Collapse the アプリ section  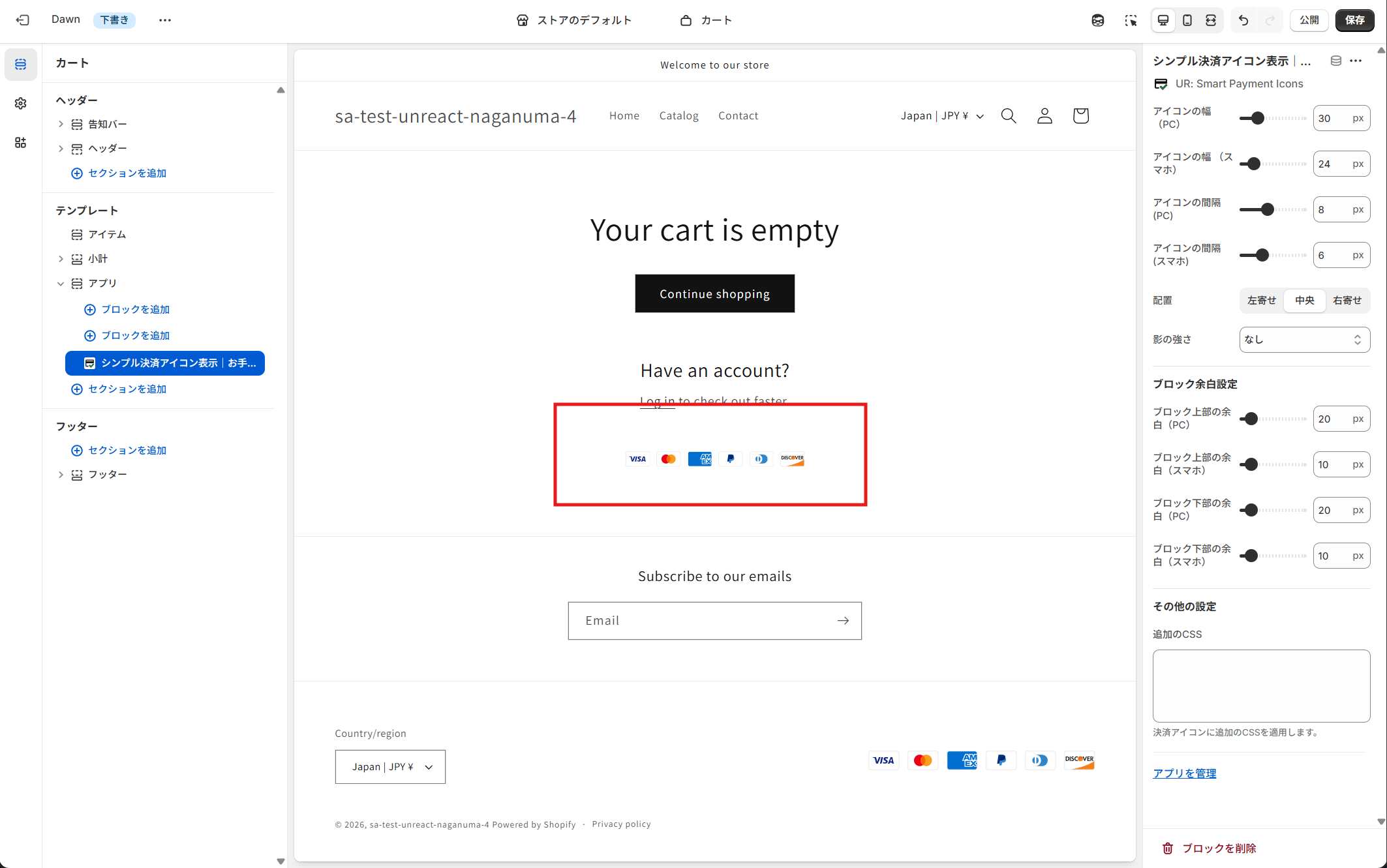[x=61, y=284]
